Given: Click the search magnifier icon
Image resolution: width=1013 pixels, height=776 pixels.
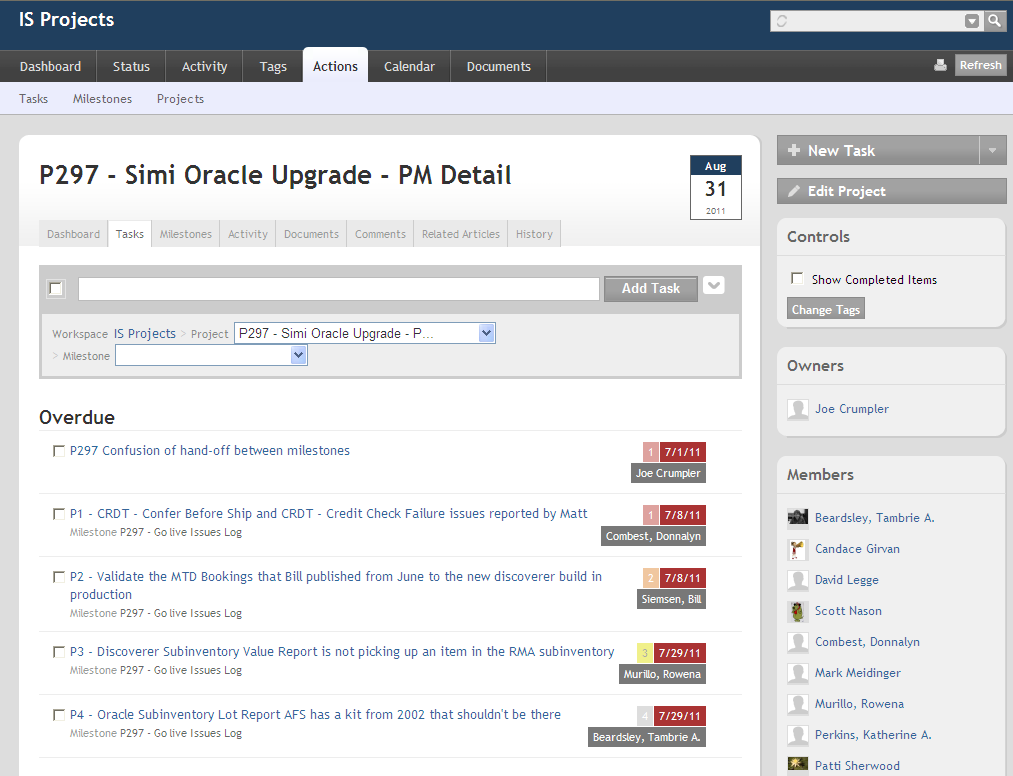Looking at the screenshot, I should (x=995, y=21).
